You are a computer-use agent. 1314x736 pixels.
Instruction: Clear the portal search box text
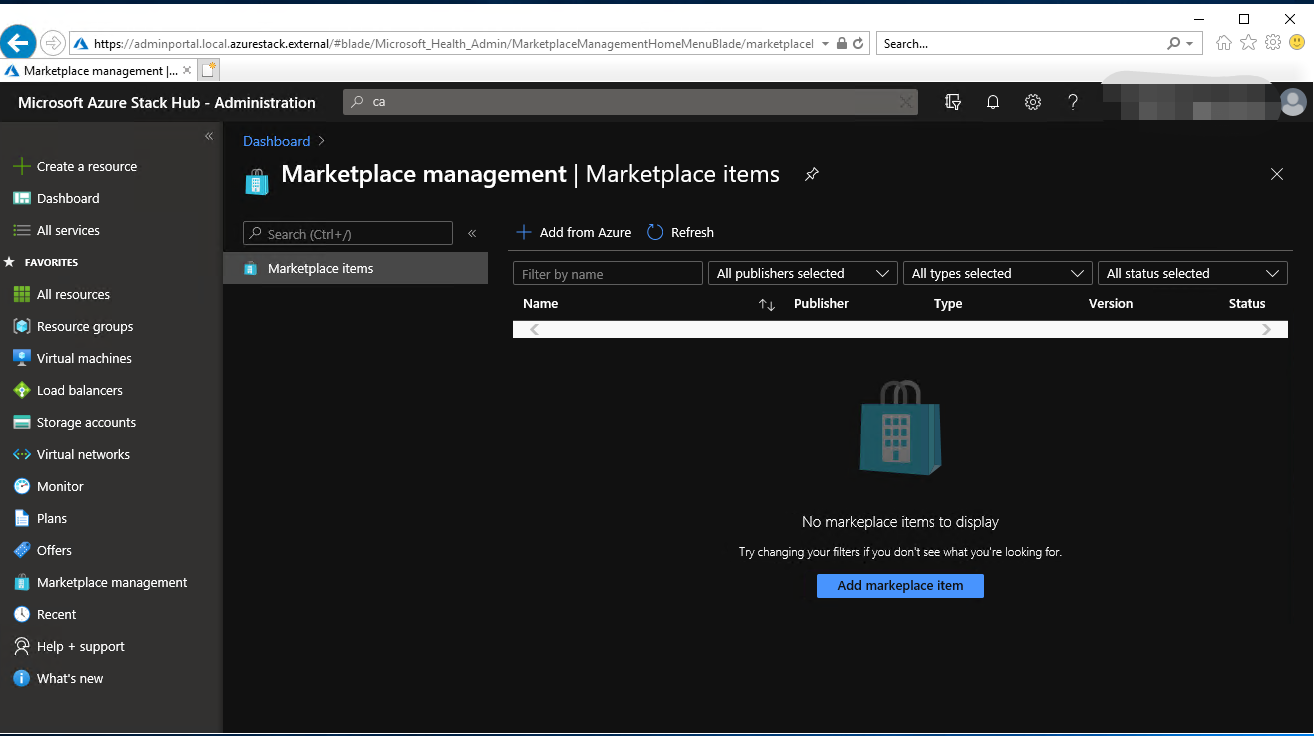[x=905, y=102]
